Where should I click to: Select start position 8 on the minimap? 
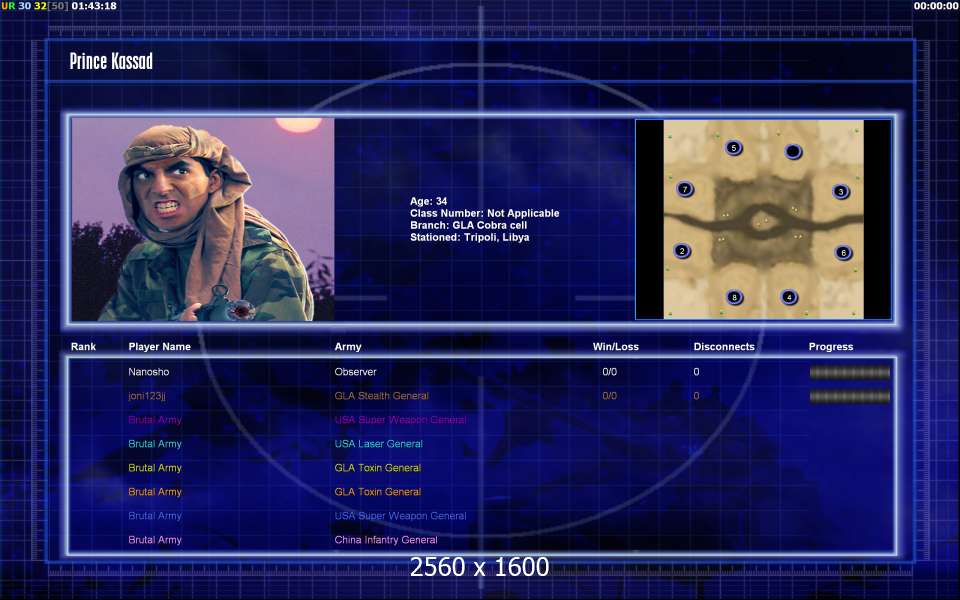(735, 298)
